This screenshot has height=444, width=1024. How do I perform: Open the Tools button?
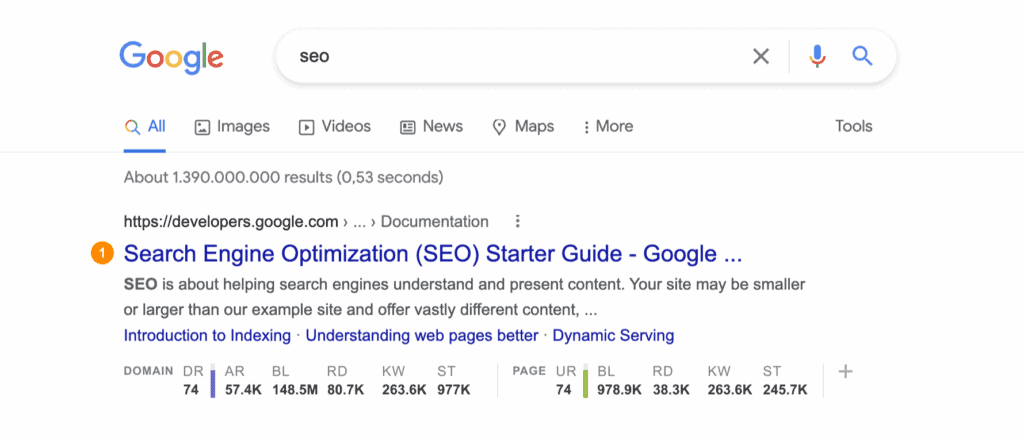coord(854,127)
